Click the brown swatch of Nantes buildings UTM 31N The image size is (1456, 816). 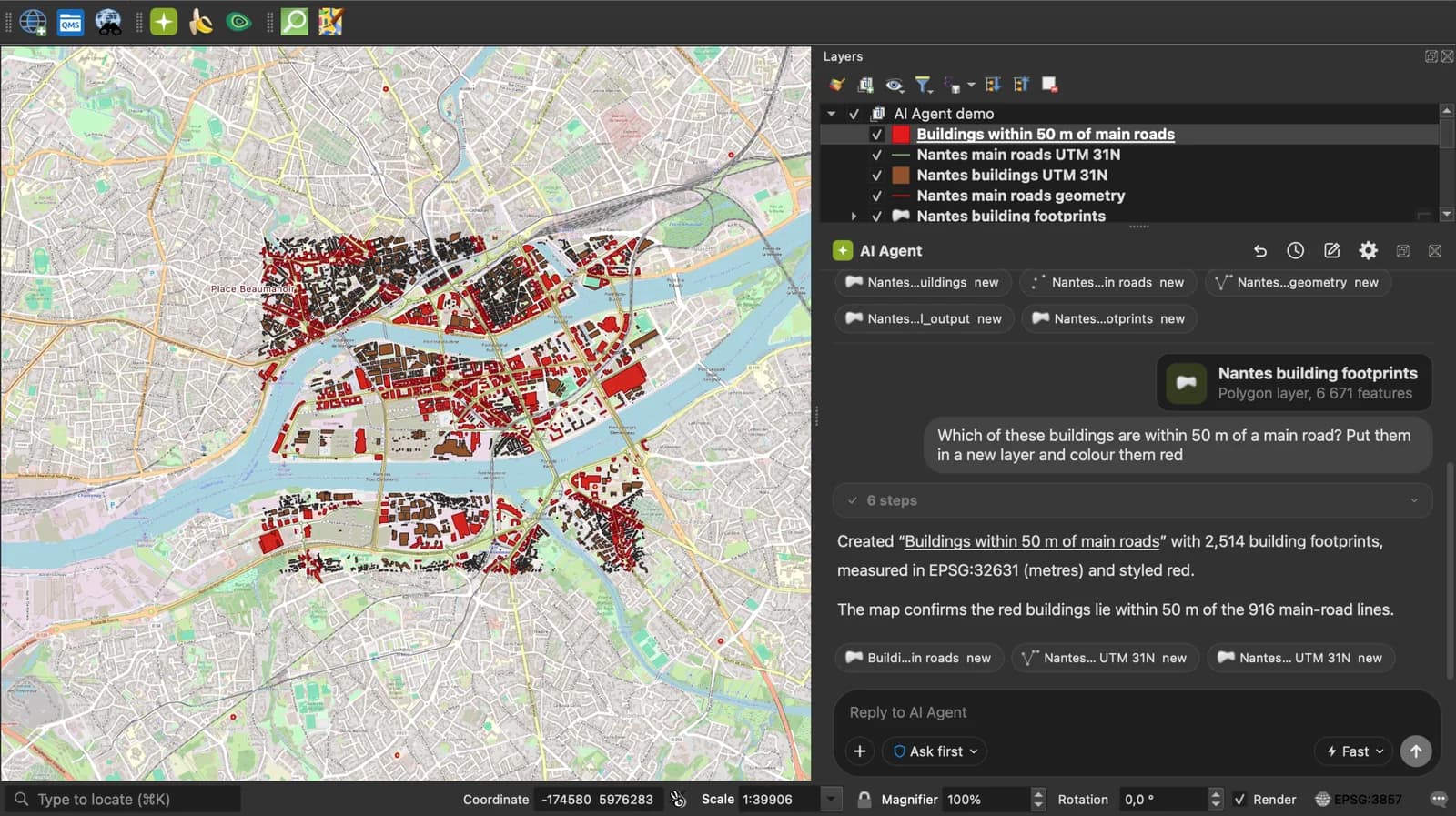pos(901,176)
